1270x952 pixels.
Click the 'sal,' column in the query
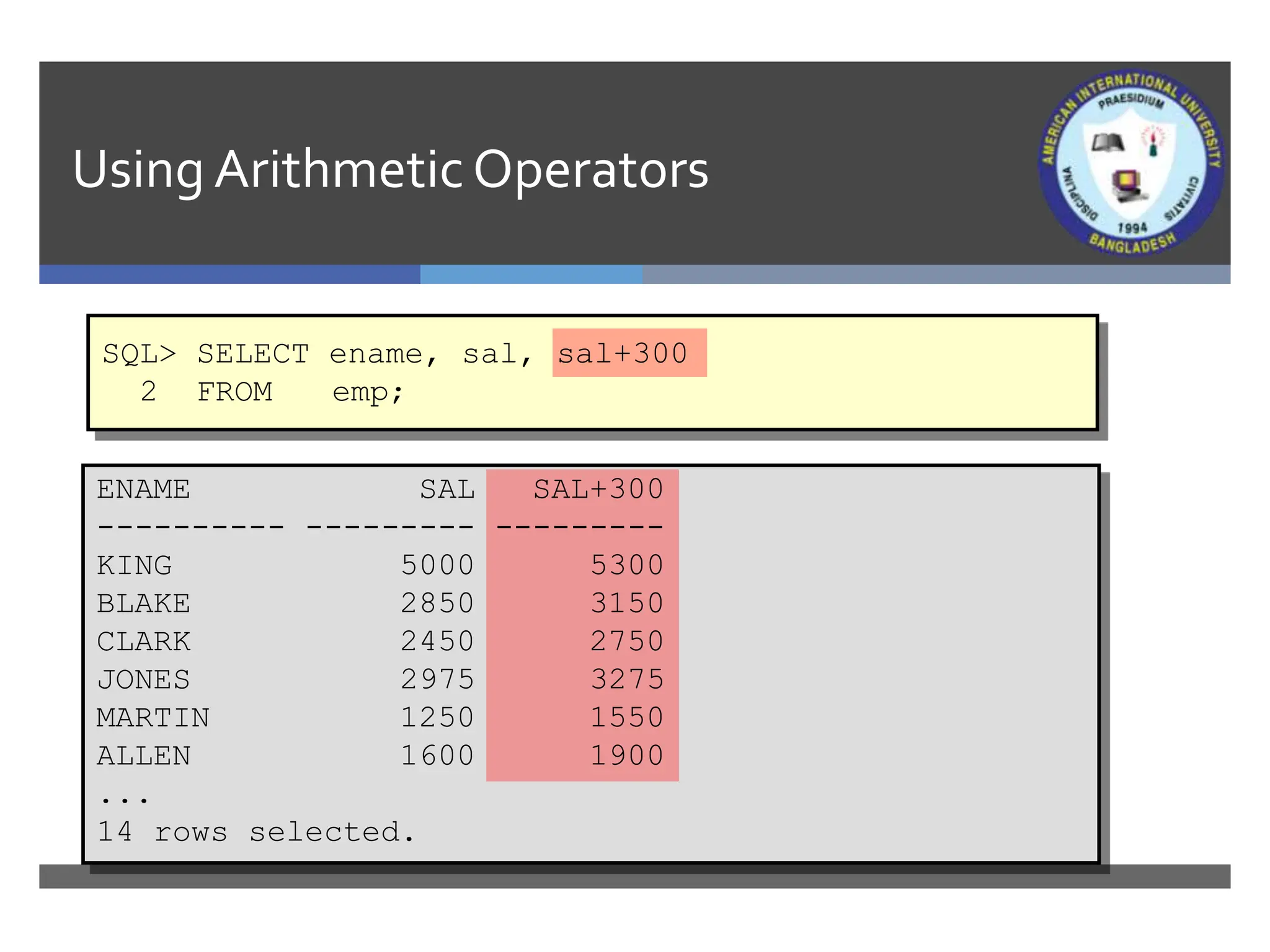pyautogui.click(x=497, y=355)
